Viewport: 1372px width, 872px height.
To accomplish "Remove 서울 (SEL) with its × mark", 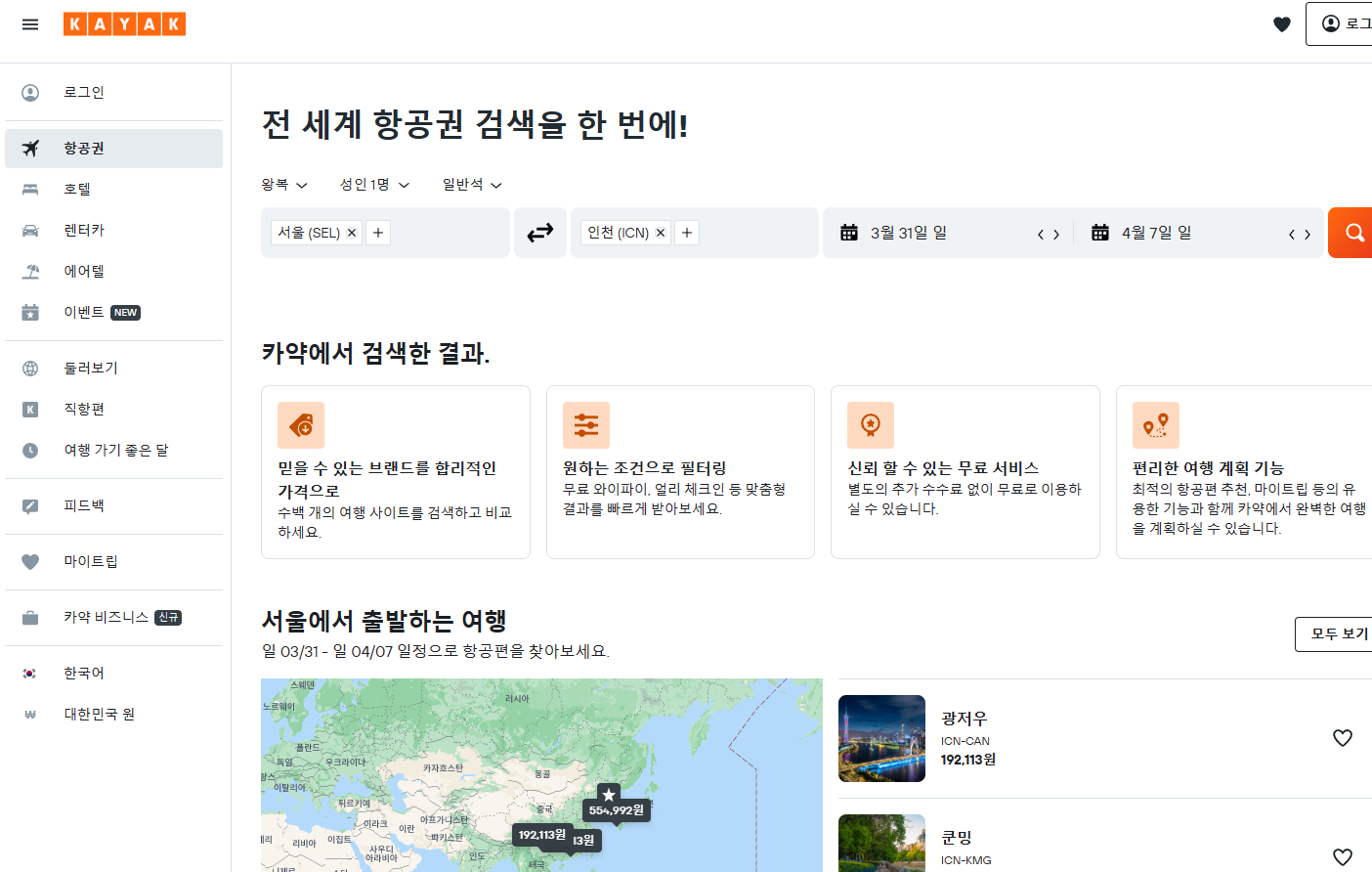I will click(x=351, y=233).
